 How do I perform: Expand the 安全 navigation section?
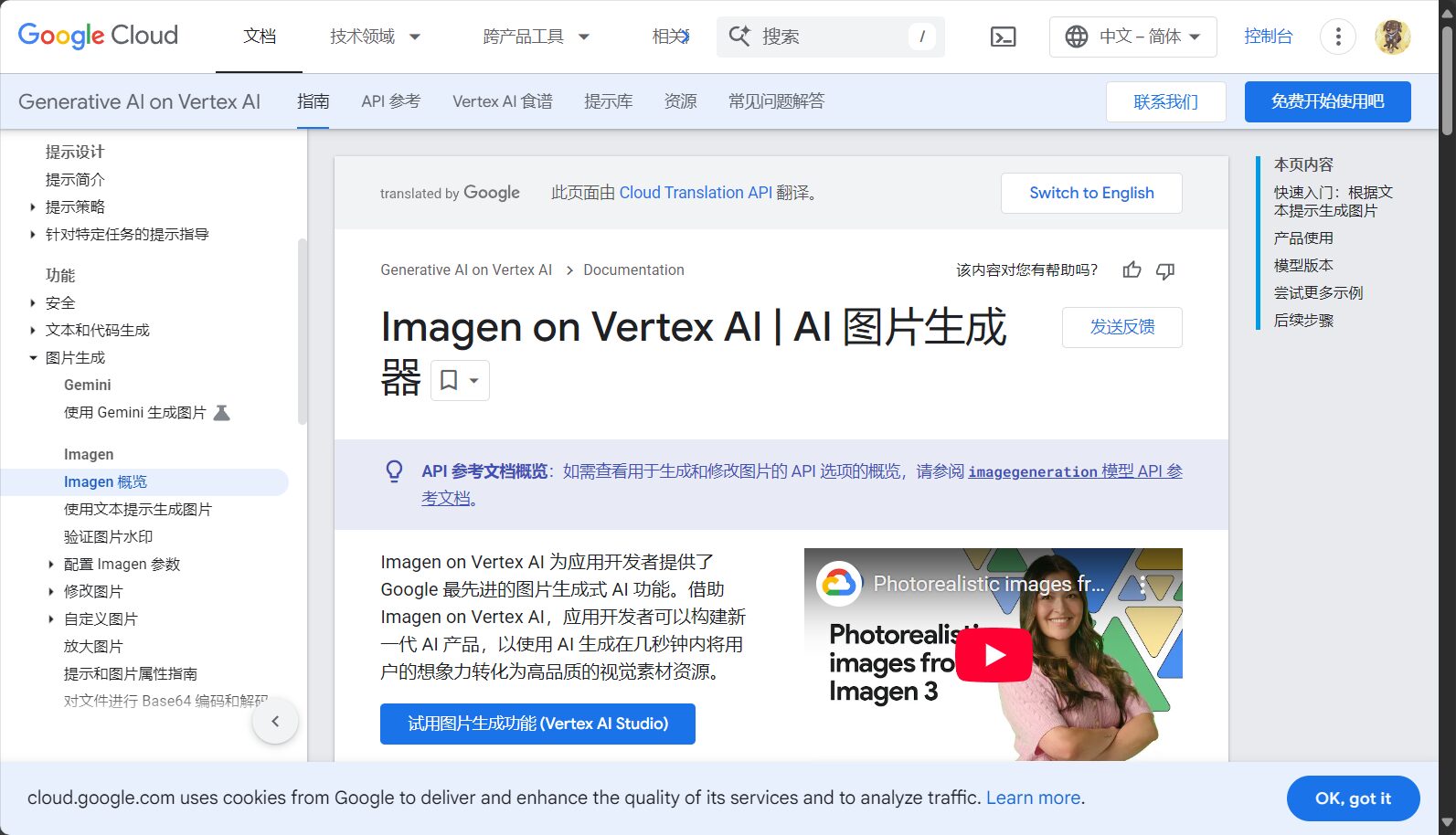click(x=33, y=303)
